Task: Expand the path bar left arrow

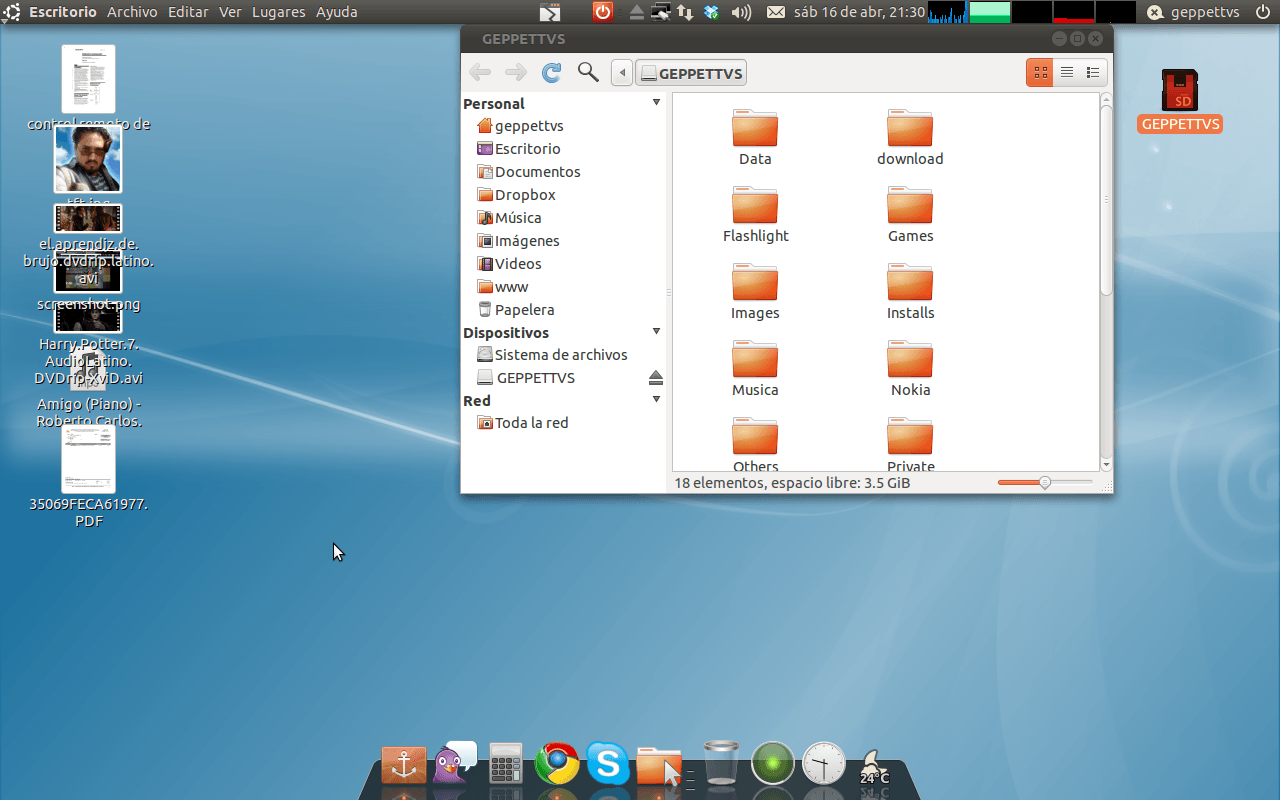Action: [x=622, y=73]
